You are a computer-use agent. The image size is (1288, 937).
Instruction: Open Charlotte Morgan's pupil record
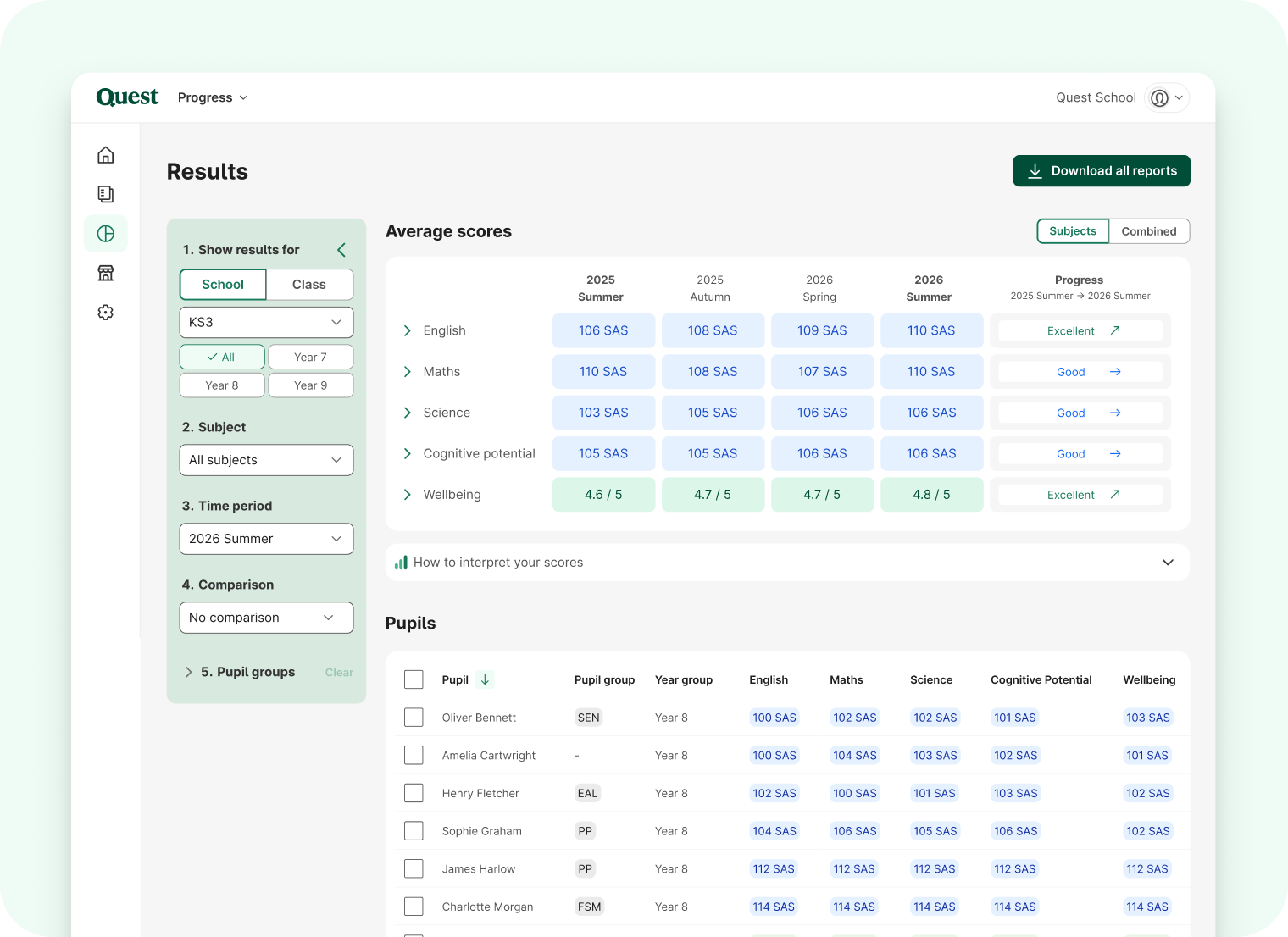coord(487,907)
